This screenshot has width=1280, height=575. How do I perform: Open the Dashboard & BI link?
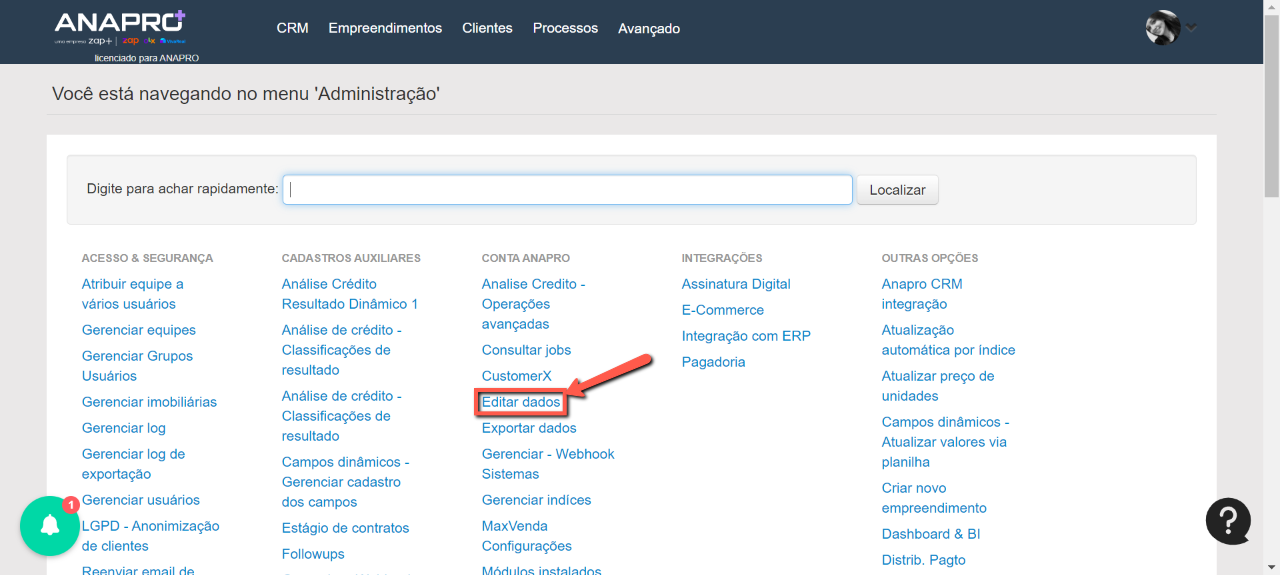click(x=930, y=534)
